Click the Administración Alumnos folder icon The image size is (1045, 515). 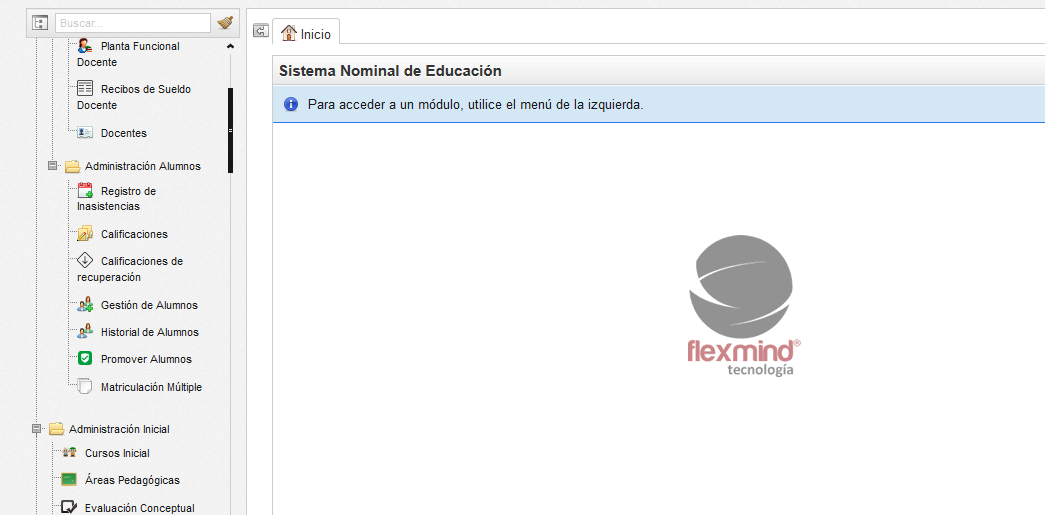coord(72,166)
